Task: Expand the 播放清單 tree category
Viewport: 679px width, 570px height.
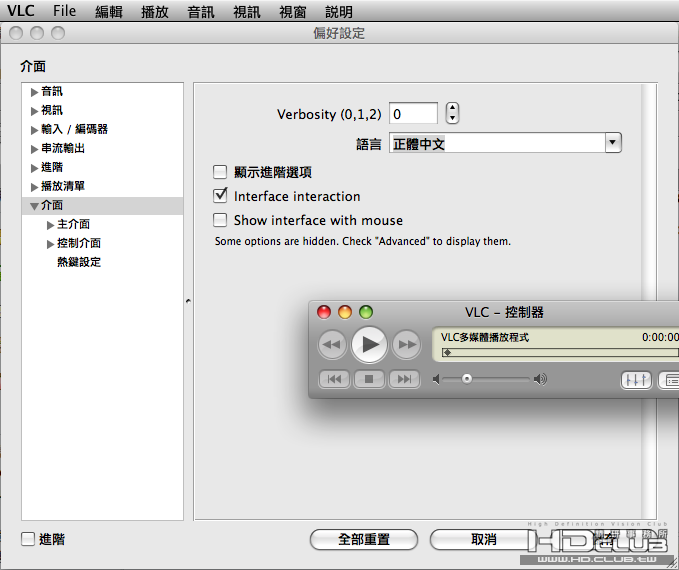Action: [34, 187]
